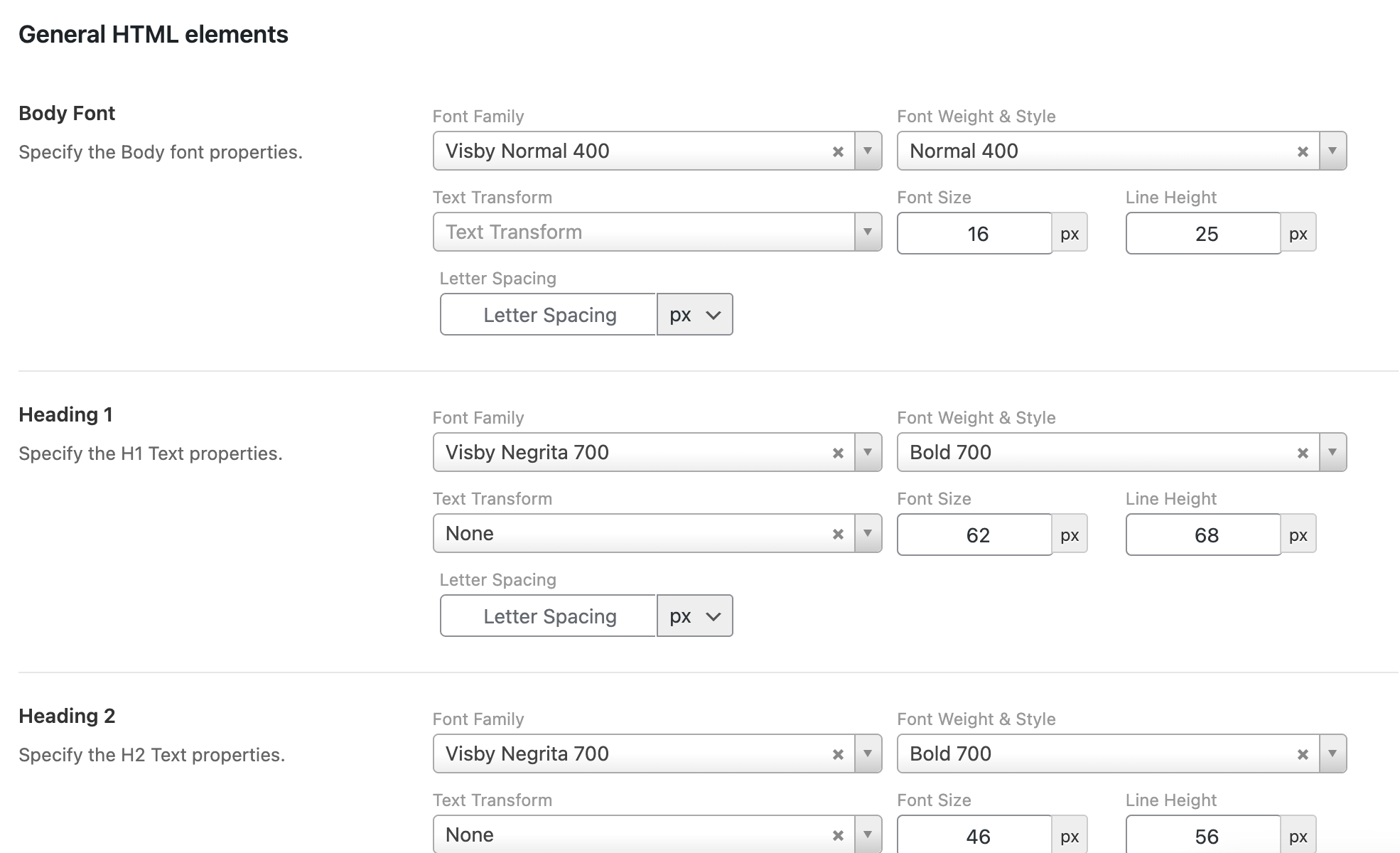Expand Heading 1 Font Weight & Style dropdown arrow
Viewport: 1400px width, 853px height.
tap(1332, 452)
